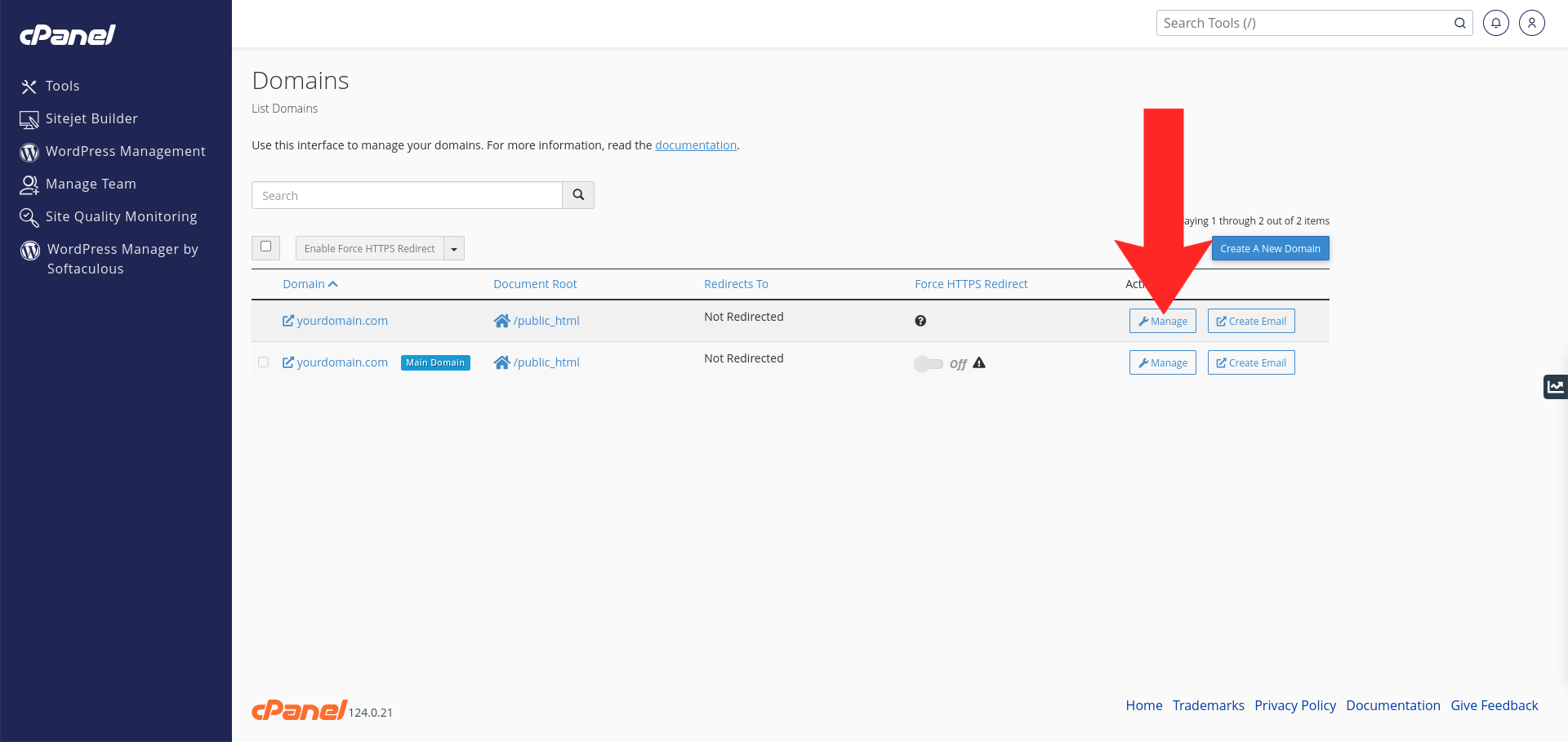Open the user account menu icon

[x=1532, y=23]
